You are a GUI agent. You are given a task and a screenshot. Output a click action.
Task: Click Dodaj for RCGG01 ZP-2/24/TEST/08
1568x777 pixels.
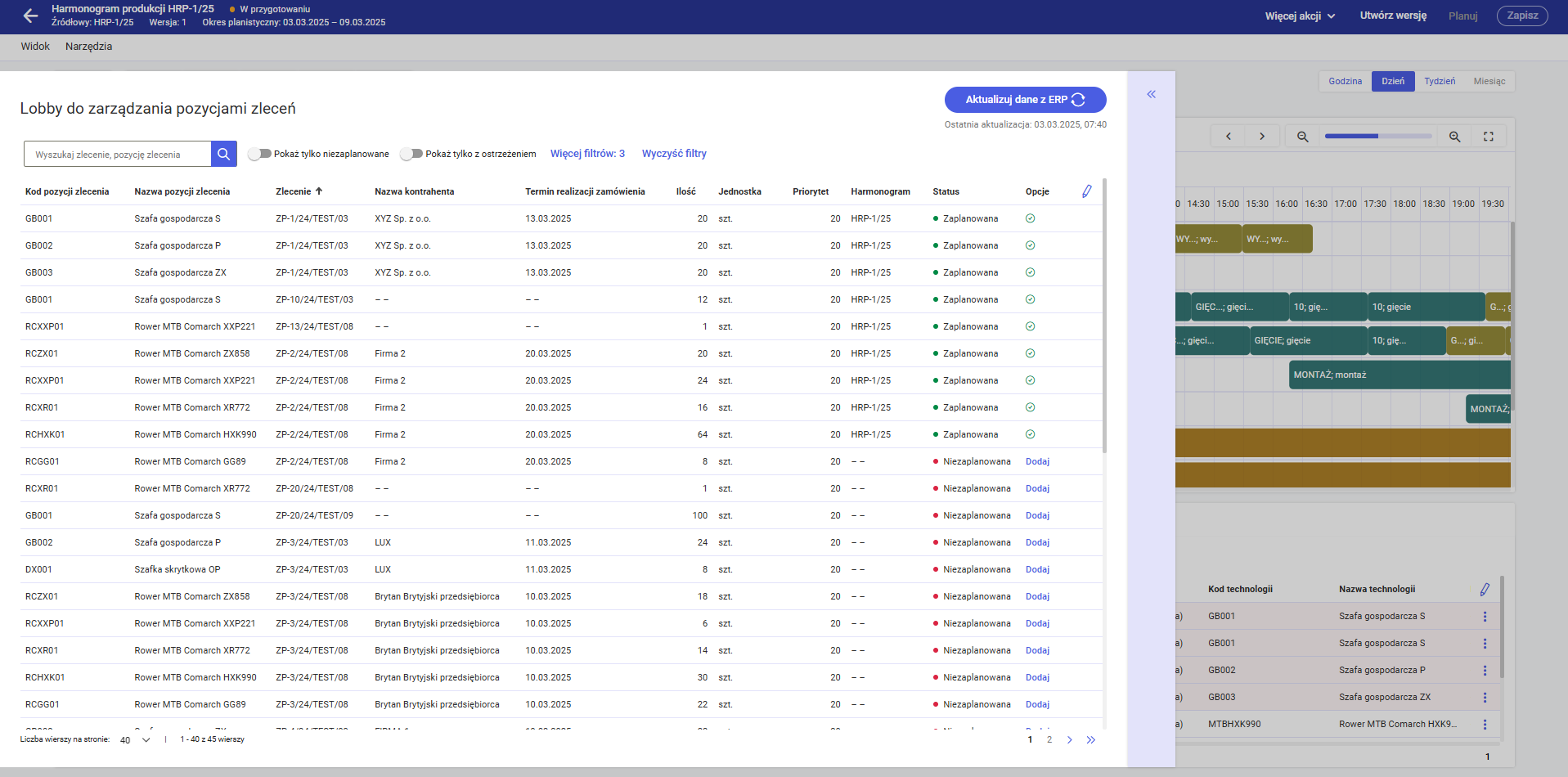coord(1037,461)
